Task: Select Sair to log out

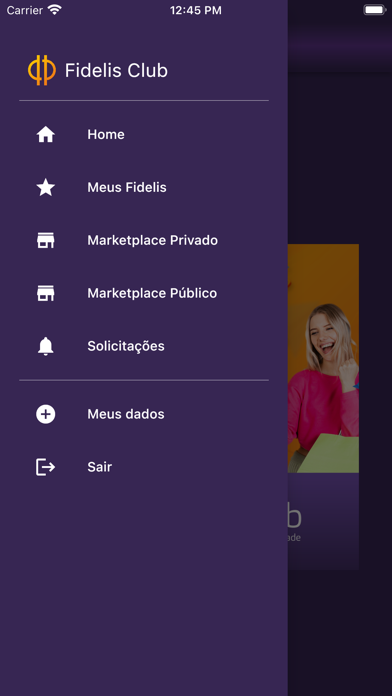Action: point(144,467)
